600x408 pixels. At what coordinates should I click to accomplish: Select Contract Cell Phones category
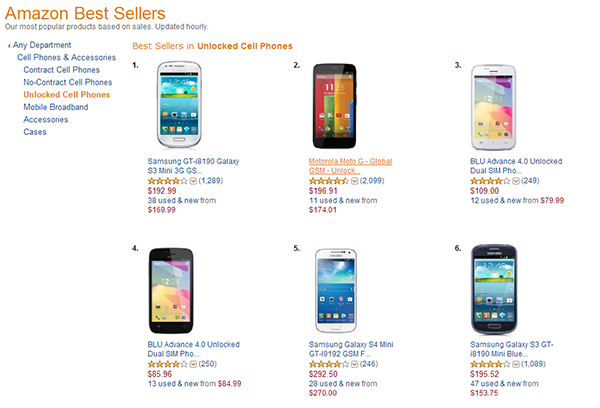(63, 70)
